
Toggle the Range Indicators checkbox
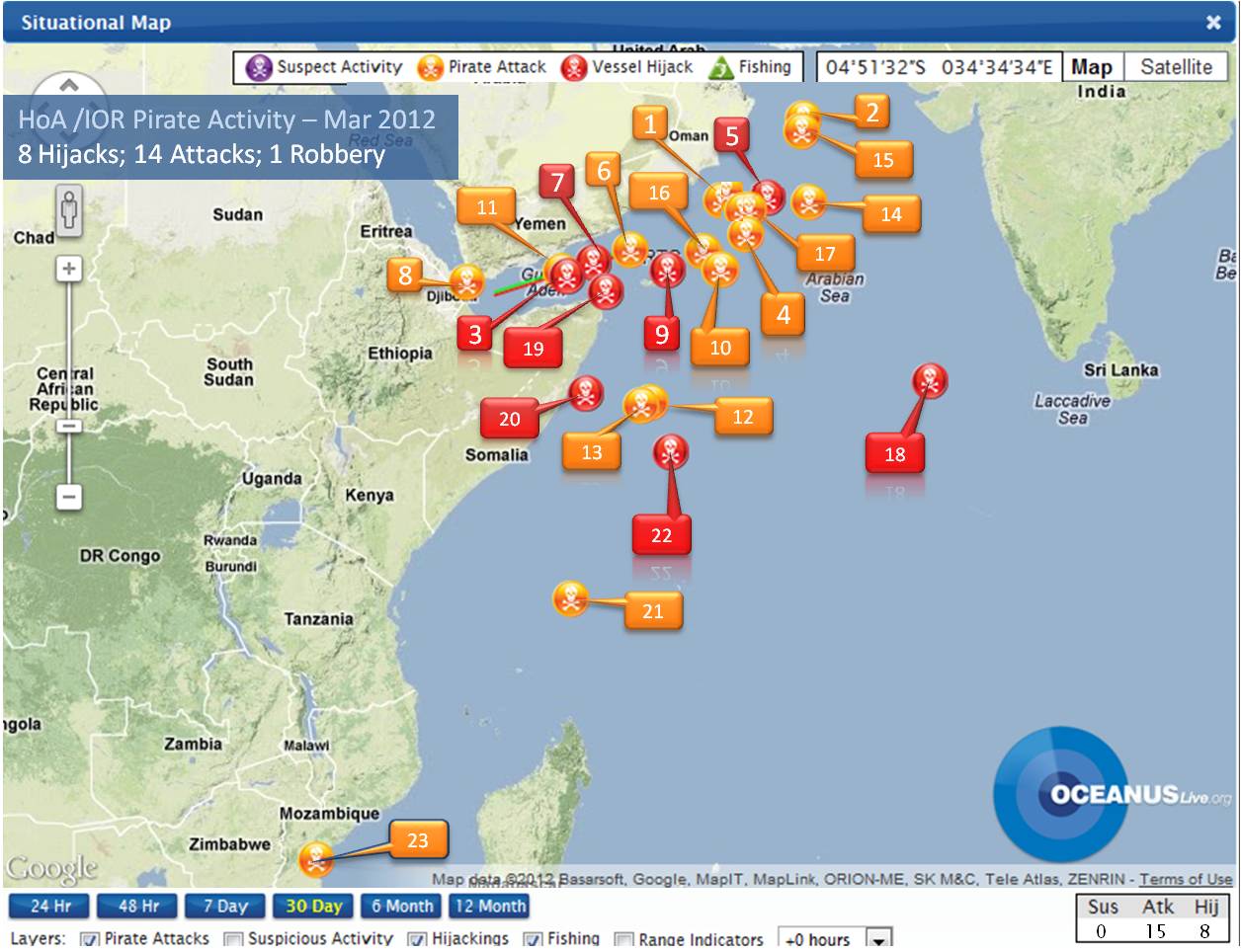[623, 939]
